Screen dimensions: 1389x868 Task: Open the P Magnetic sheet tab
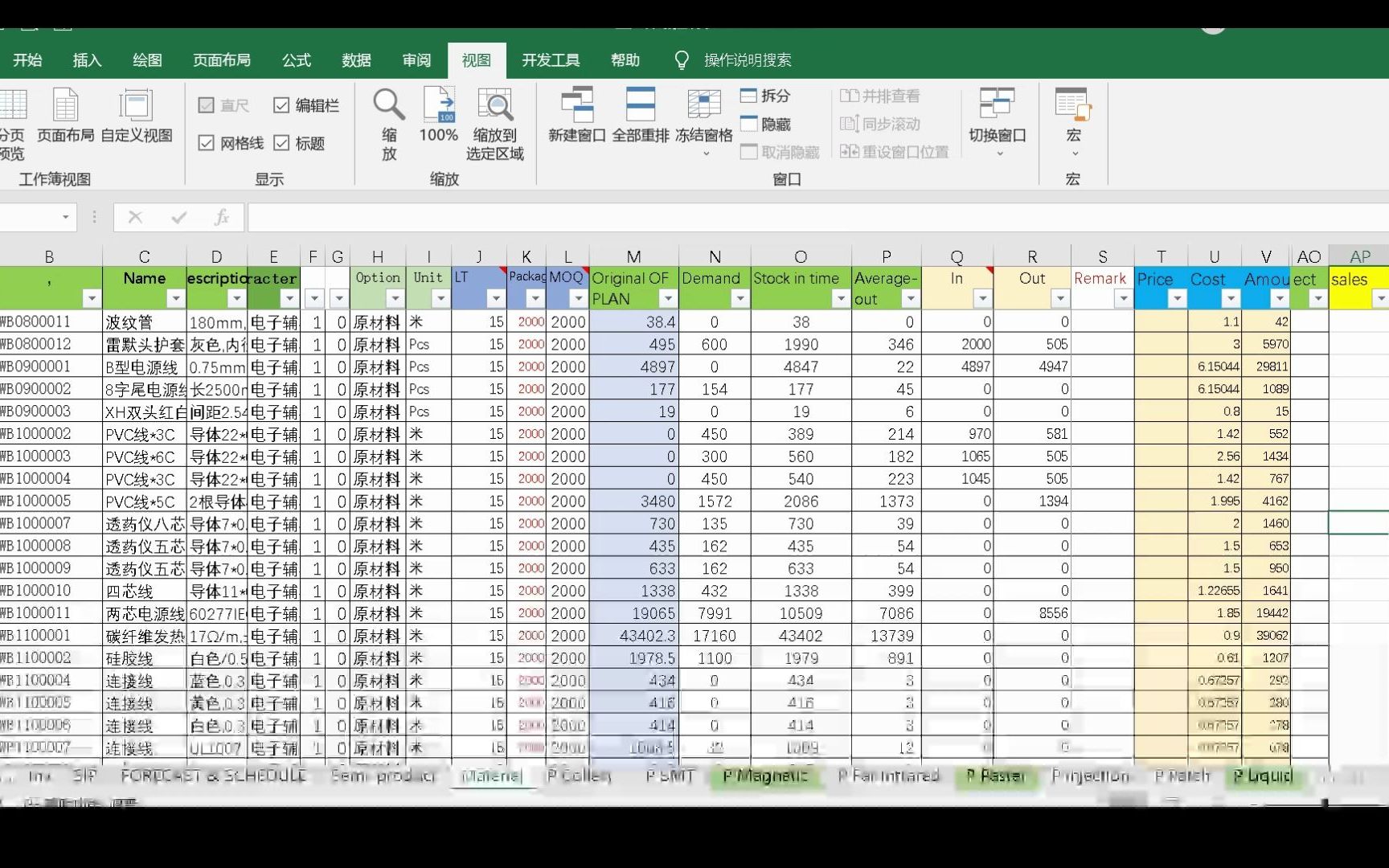pyautogui.click(x=764, y=776)
